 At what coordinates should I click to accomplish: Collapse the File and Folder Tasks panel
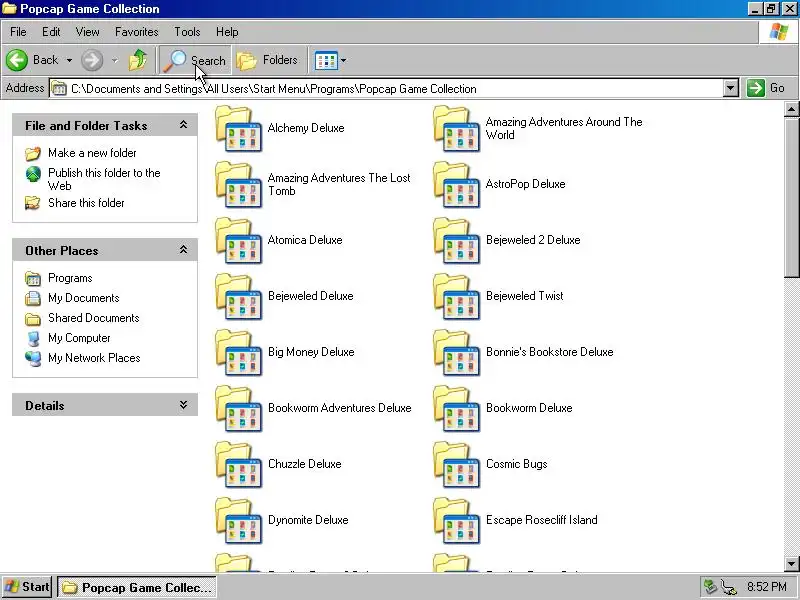(183, 125)
